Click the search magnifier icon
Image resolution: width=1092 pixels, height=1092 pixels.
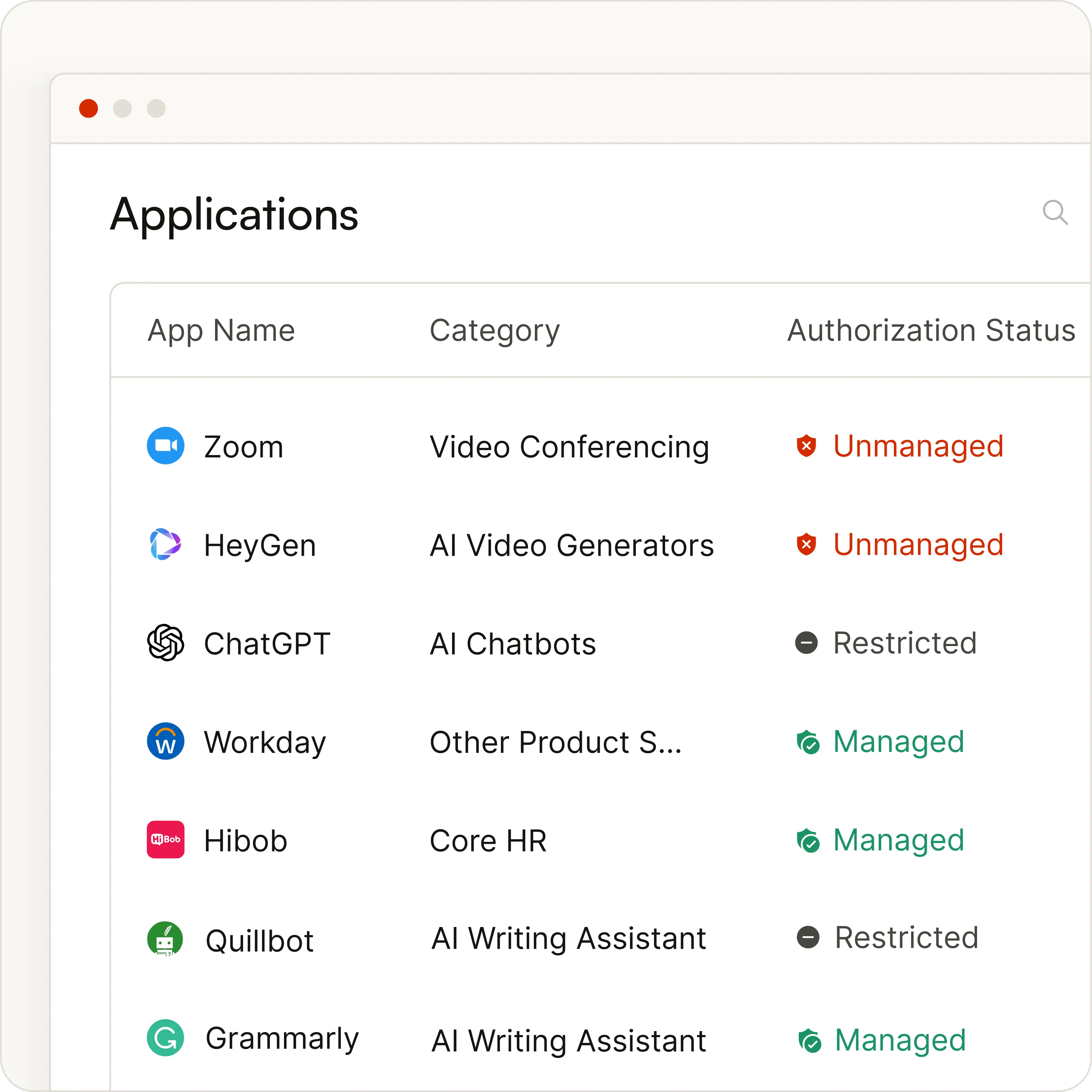[x=1055, y=213]
